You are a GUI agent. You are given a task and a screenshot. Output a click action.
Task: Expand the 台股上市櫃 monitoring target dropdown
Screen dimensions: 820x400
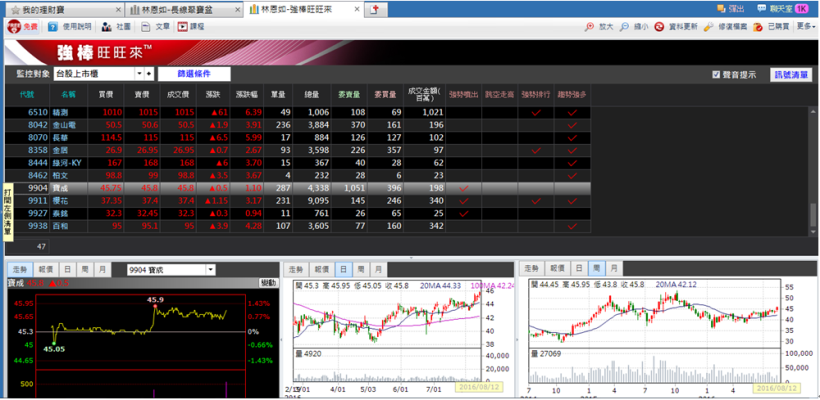140,74
